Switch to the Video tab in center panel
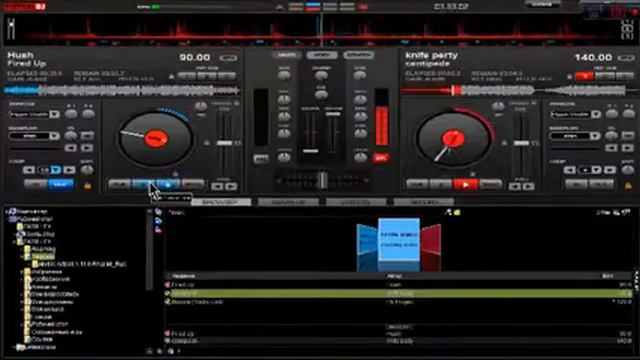 pos(322,55)
